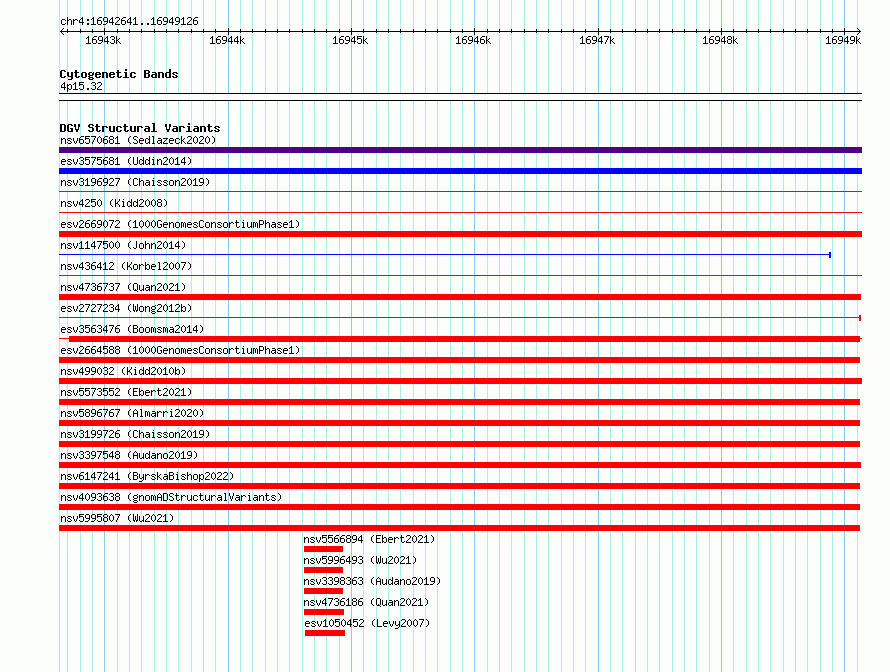
Task: Select the 4p15.32 cytogenetic band label
Action: [x=81, y=86]
